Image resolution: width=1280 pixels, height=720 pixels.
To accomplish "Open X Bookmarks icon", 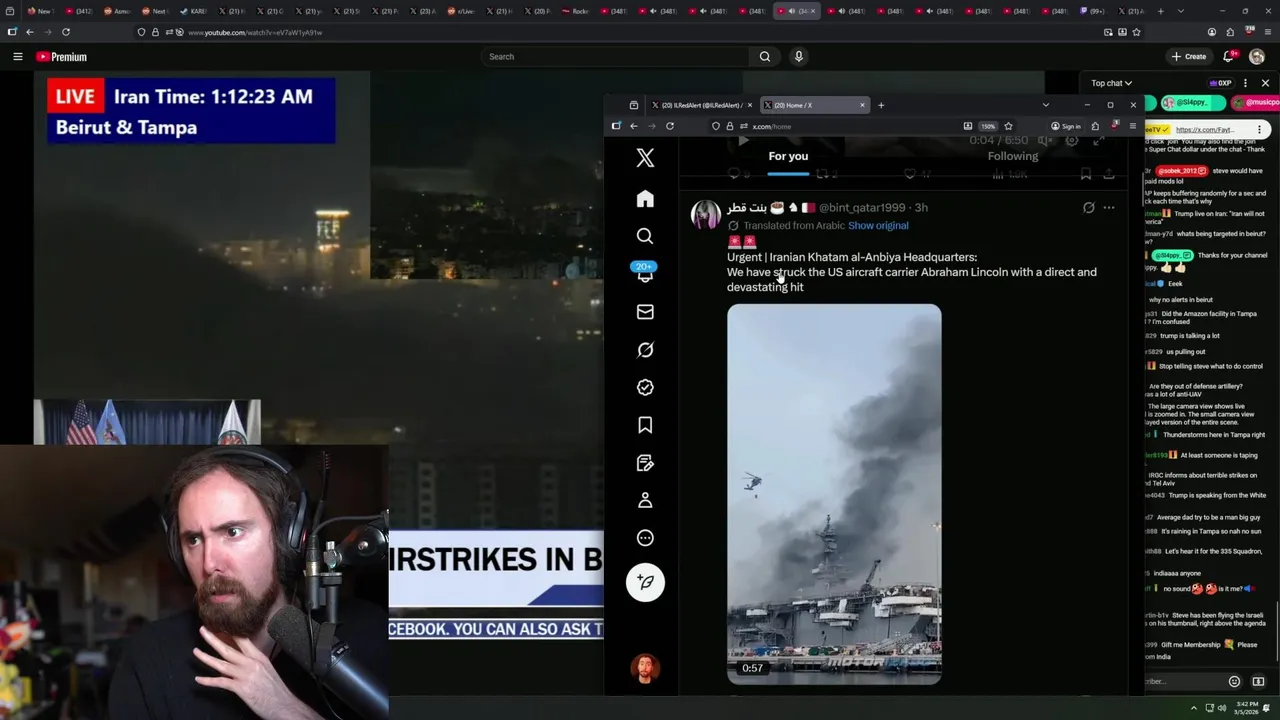I will (645, 425).
